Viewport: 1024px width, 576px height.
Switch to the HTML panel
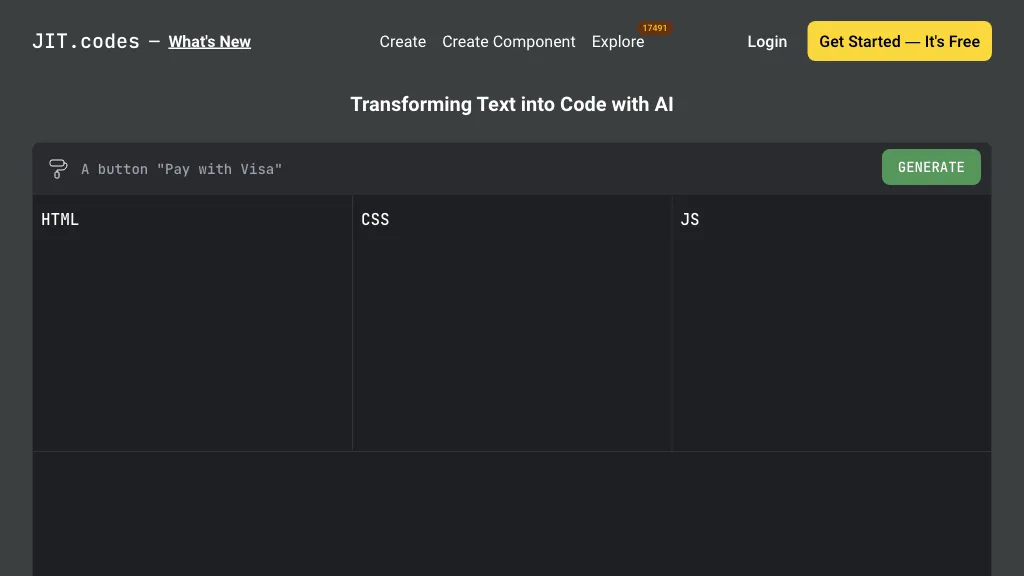[x=60, y=219]
